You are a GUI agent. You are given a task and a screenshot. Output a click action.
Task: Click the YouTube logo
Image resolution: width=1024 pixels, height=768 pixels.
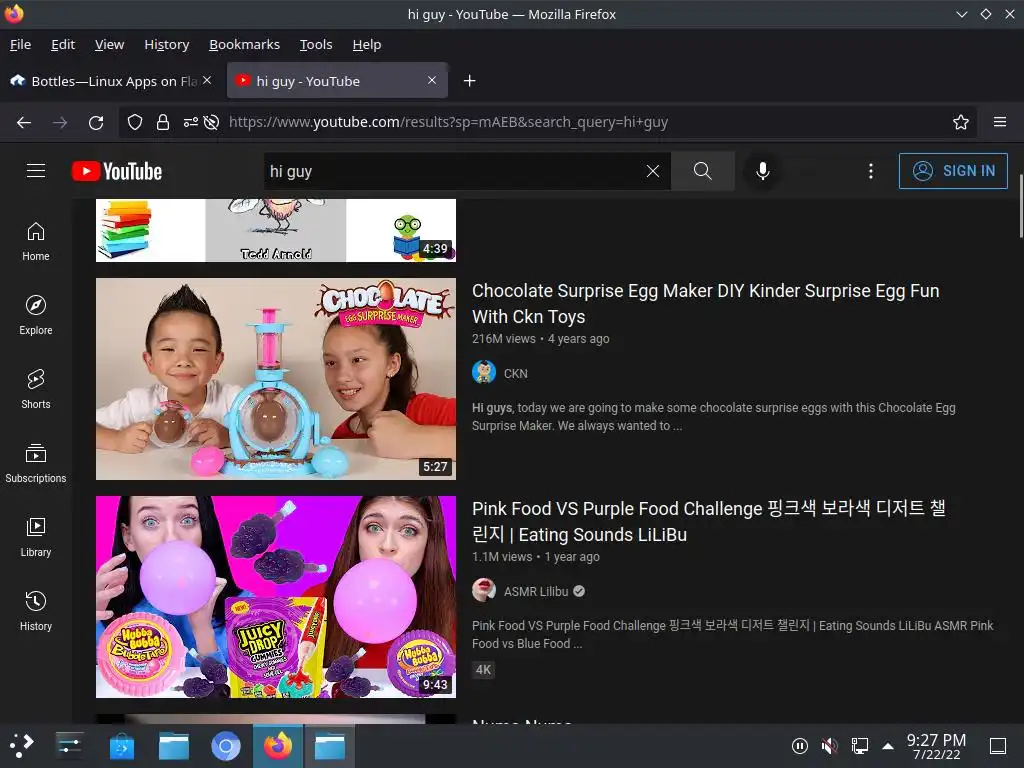(x=117, y=171)
